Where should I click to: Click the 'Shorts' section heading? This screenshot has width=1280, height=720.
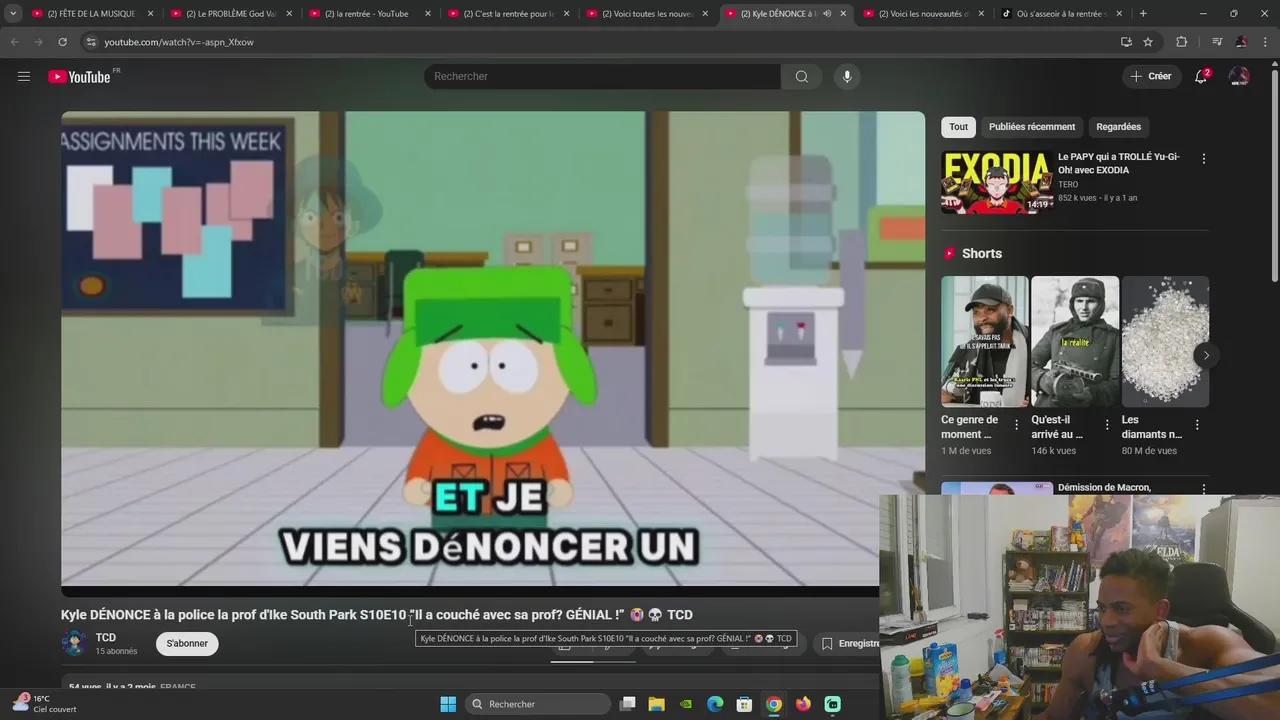click(981, 254)
